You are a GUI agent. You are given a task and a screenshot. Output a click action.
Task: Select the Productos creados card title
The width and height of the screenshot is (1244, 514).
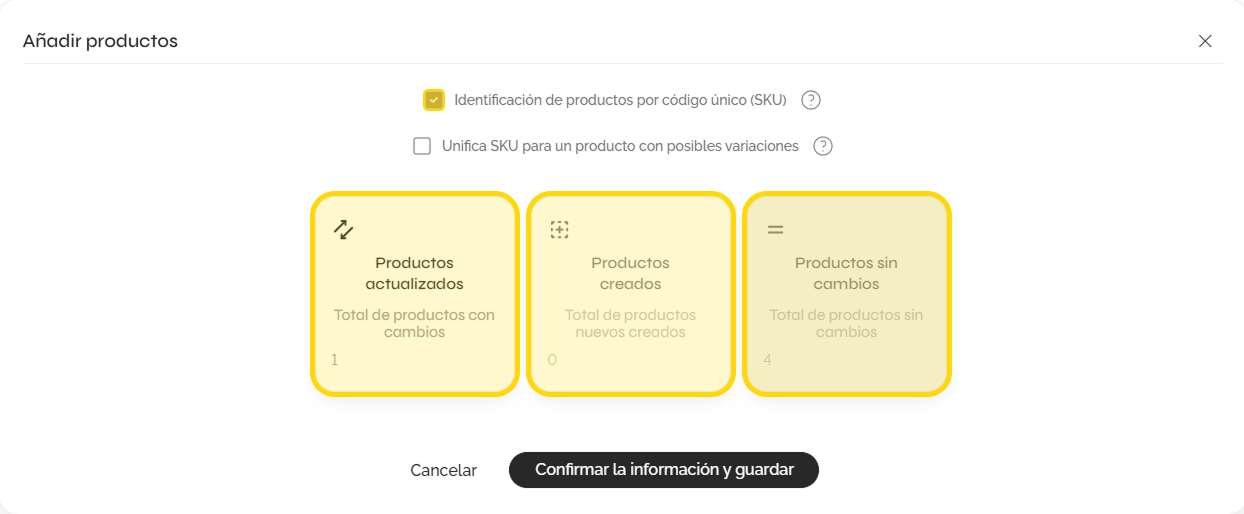630,273
